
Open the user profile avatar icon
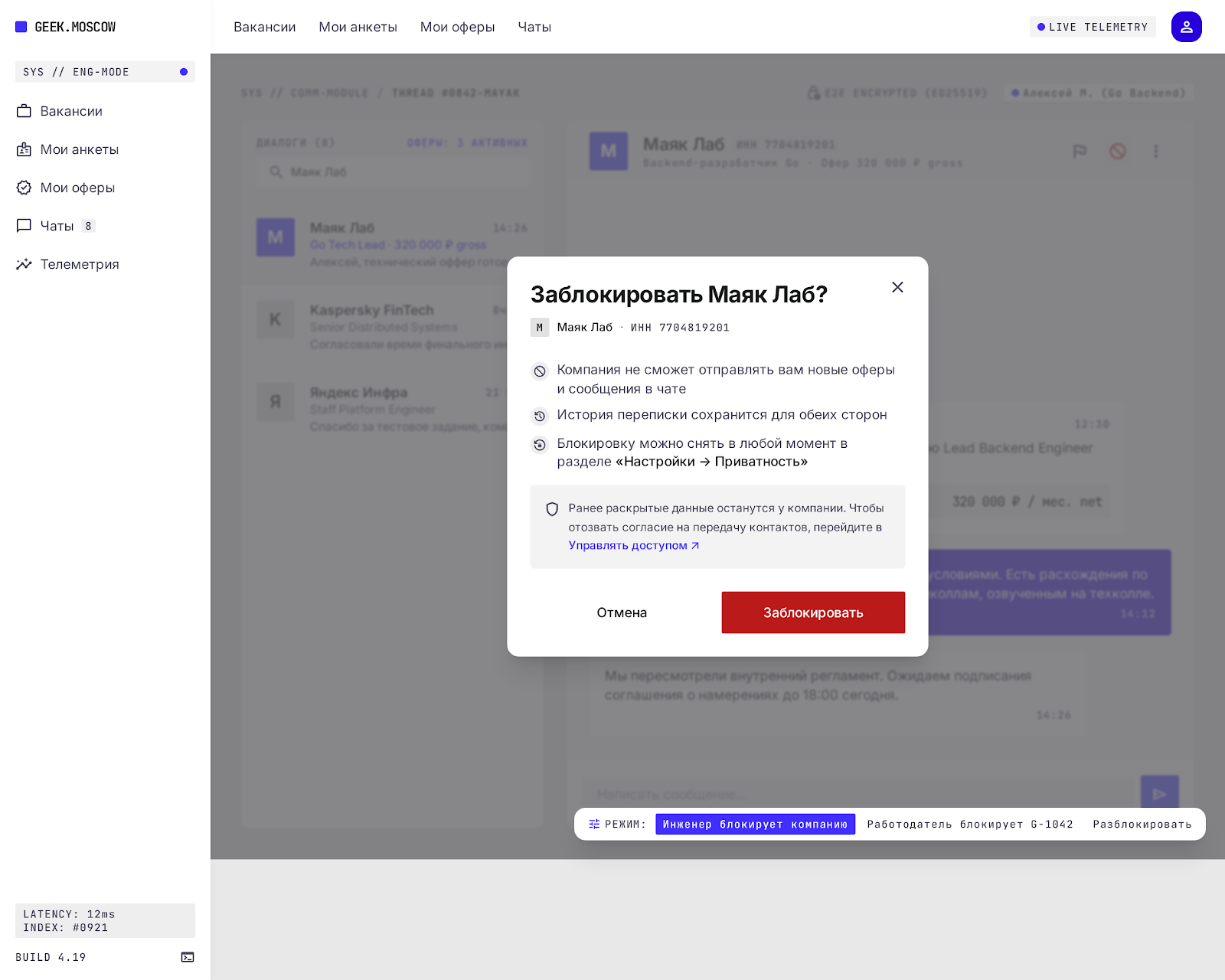click(x=1186, y=27)
